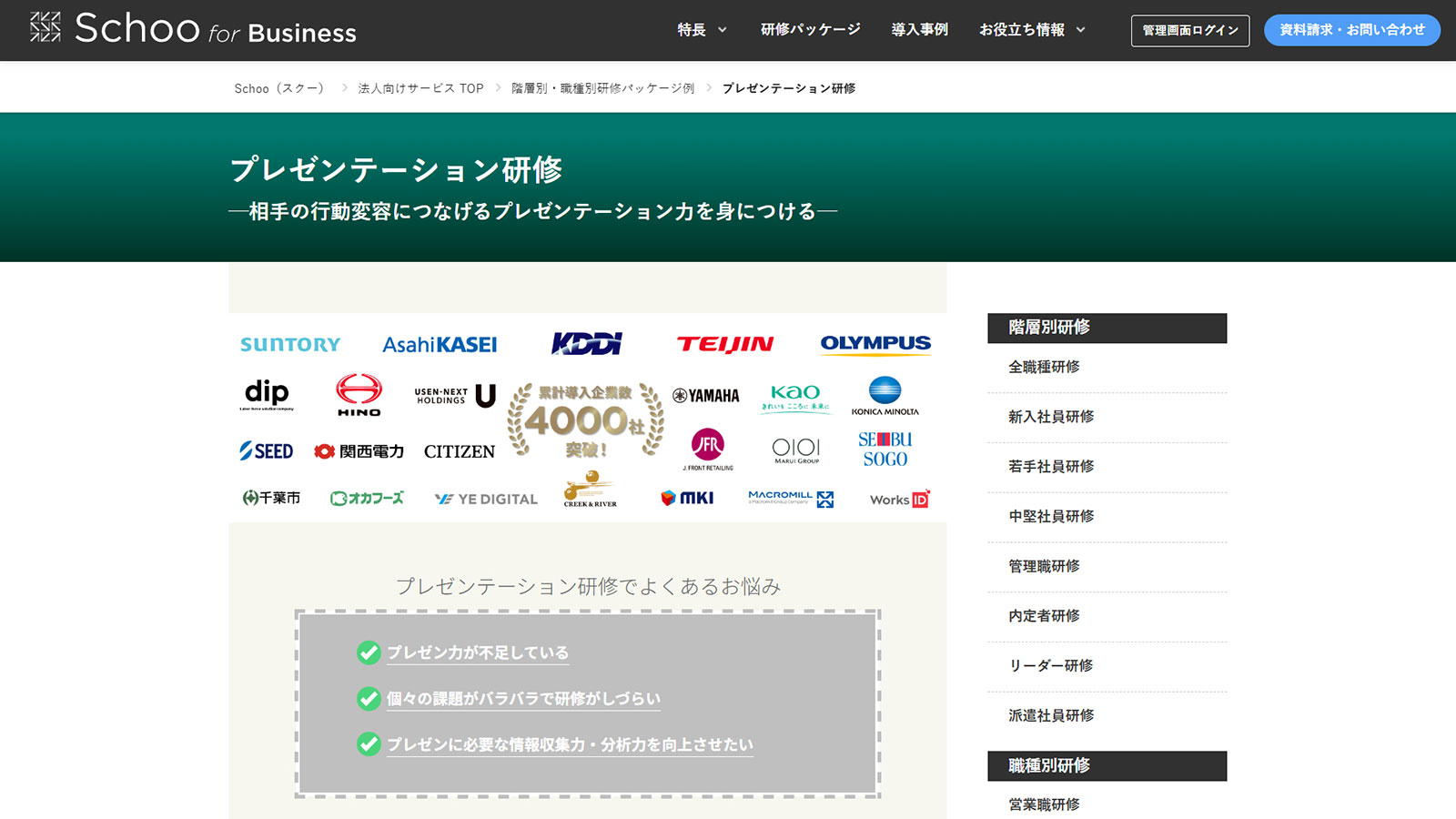Click the プレゼンテーション研修 page heading
The width and height of the screenshot is (1456, 819).
[x=396, y=170]
